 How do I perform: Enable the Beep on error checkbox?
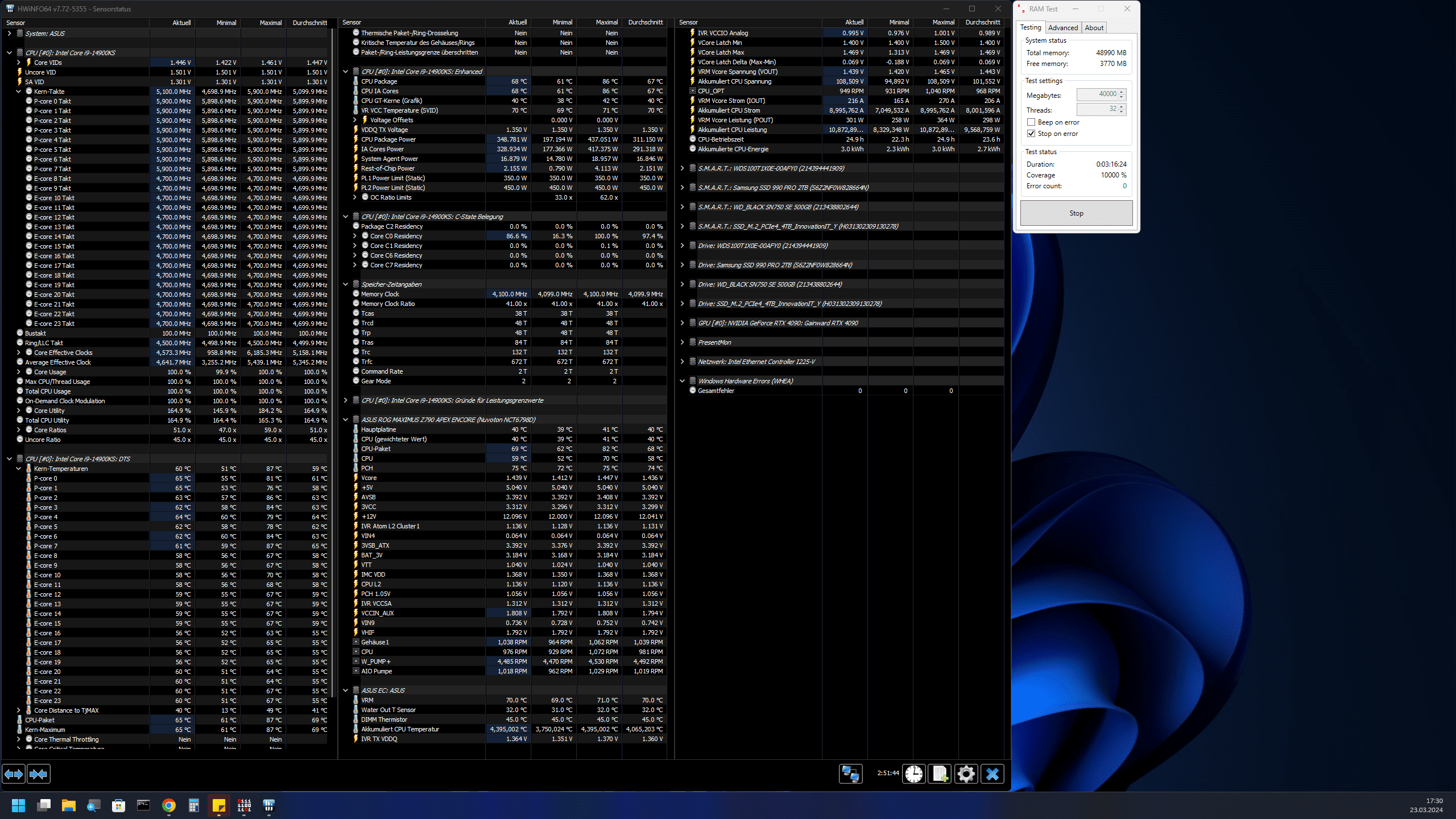(1031, 122)
